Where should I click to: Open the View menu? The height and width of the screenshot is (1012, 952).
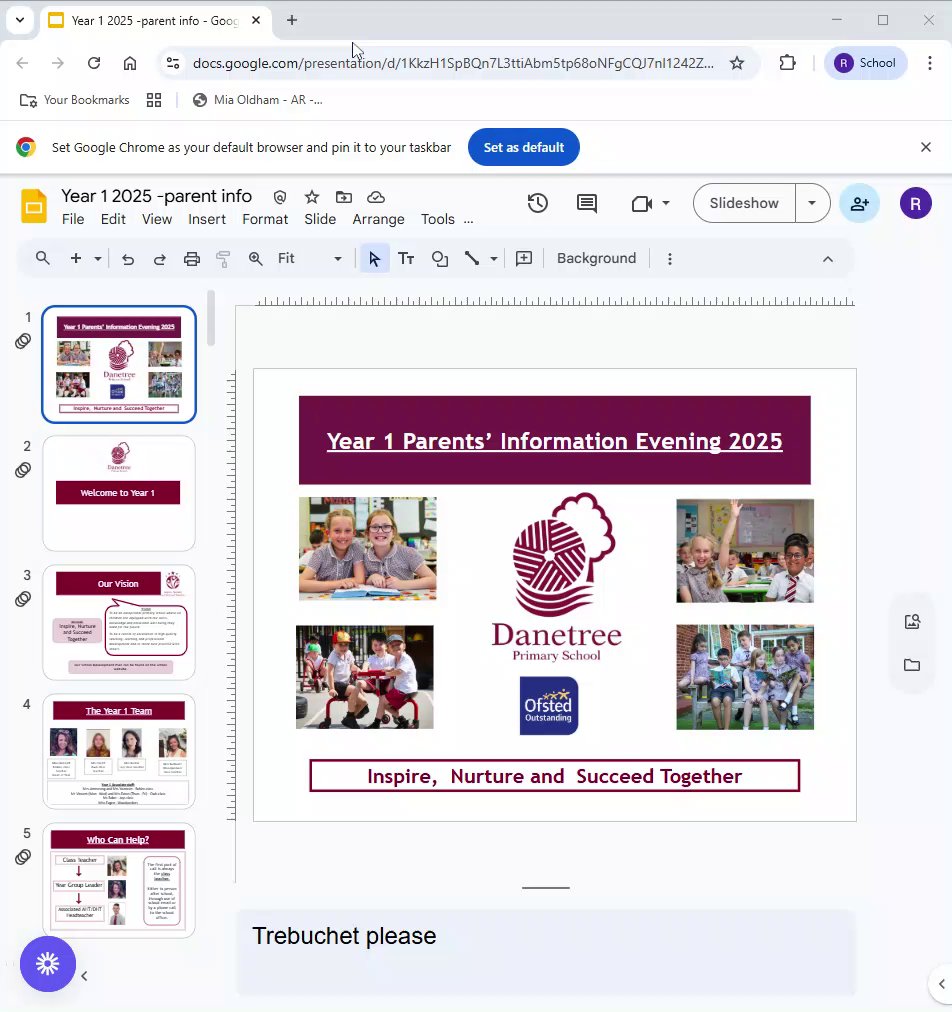157,219
